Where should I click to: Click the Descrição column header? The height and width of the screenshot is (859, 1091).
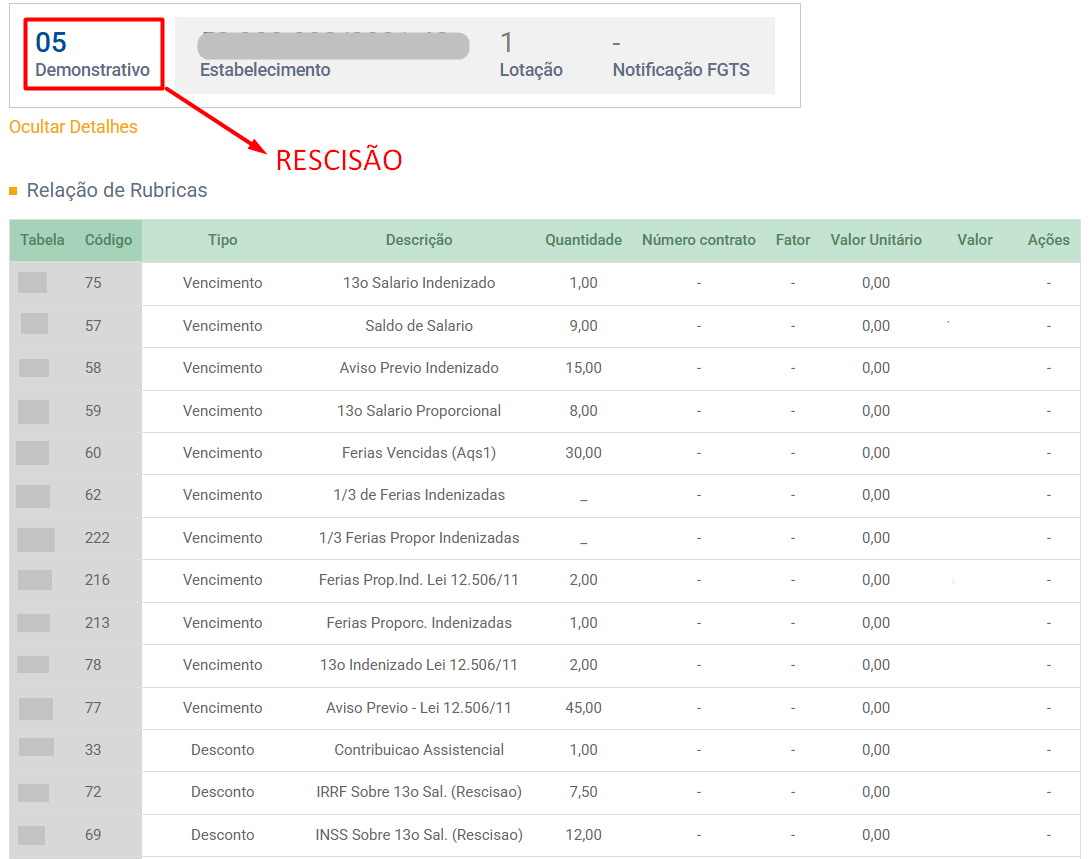419,240
